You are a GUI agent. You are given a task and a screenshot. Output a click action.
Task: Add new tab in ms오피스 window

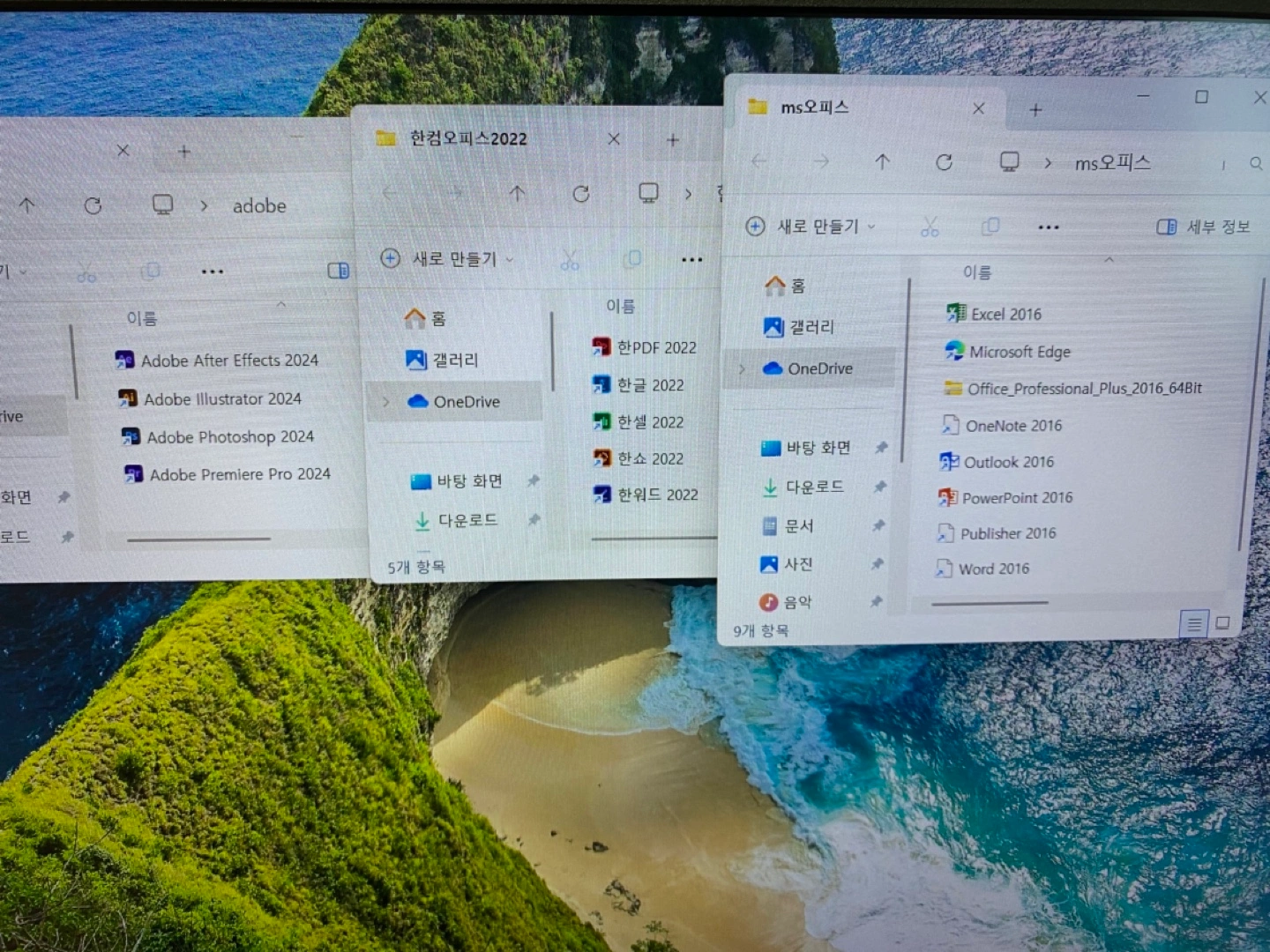tap(1035, 110)
